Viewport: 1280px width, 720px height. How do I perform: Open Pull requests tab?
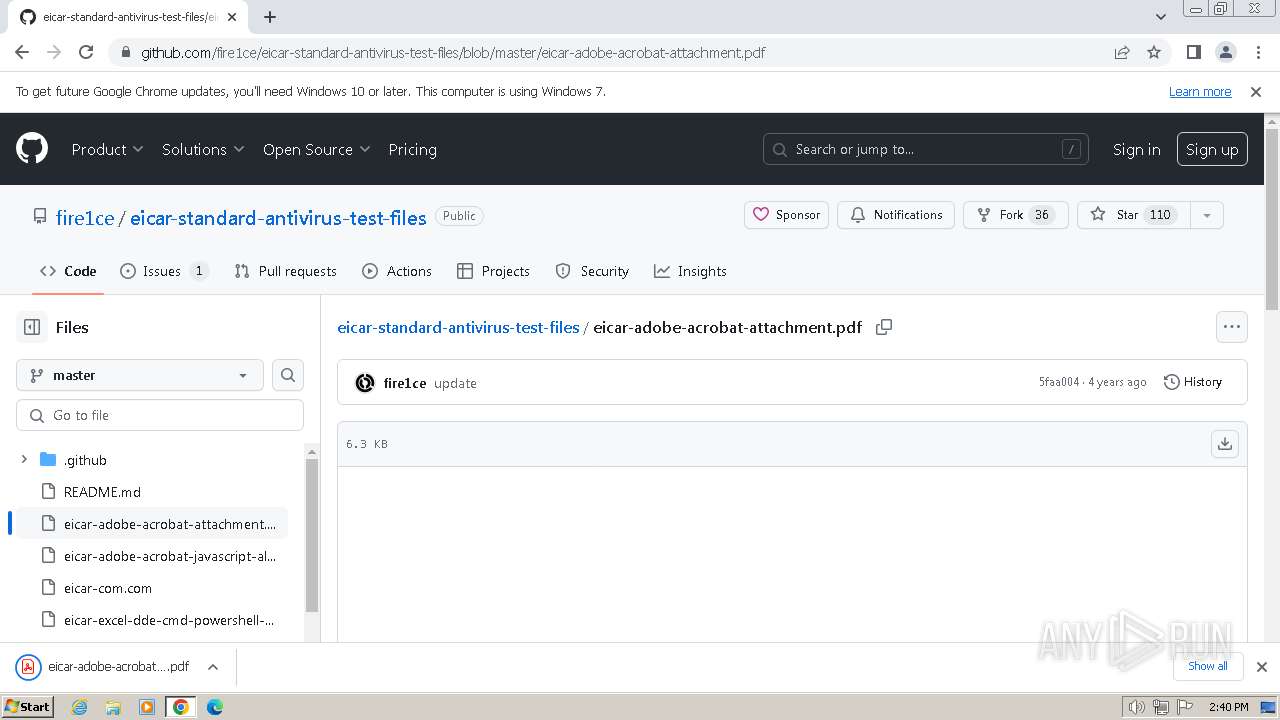pos(285,271)
